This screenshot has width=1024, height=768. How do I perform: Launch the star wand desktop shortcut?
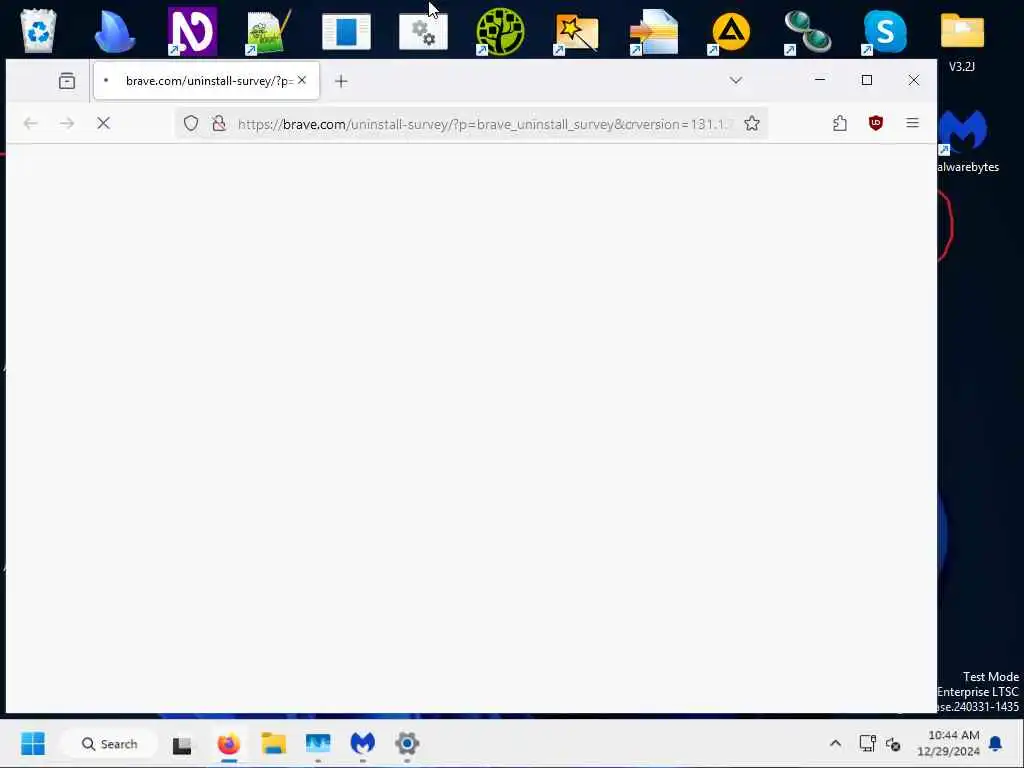coord(577,31)
